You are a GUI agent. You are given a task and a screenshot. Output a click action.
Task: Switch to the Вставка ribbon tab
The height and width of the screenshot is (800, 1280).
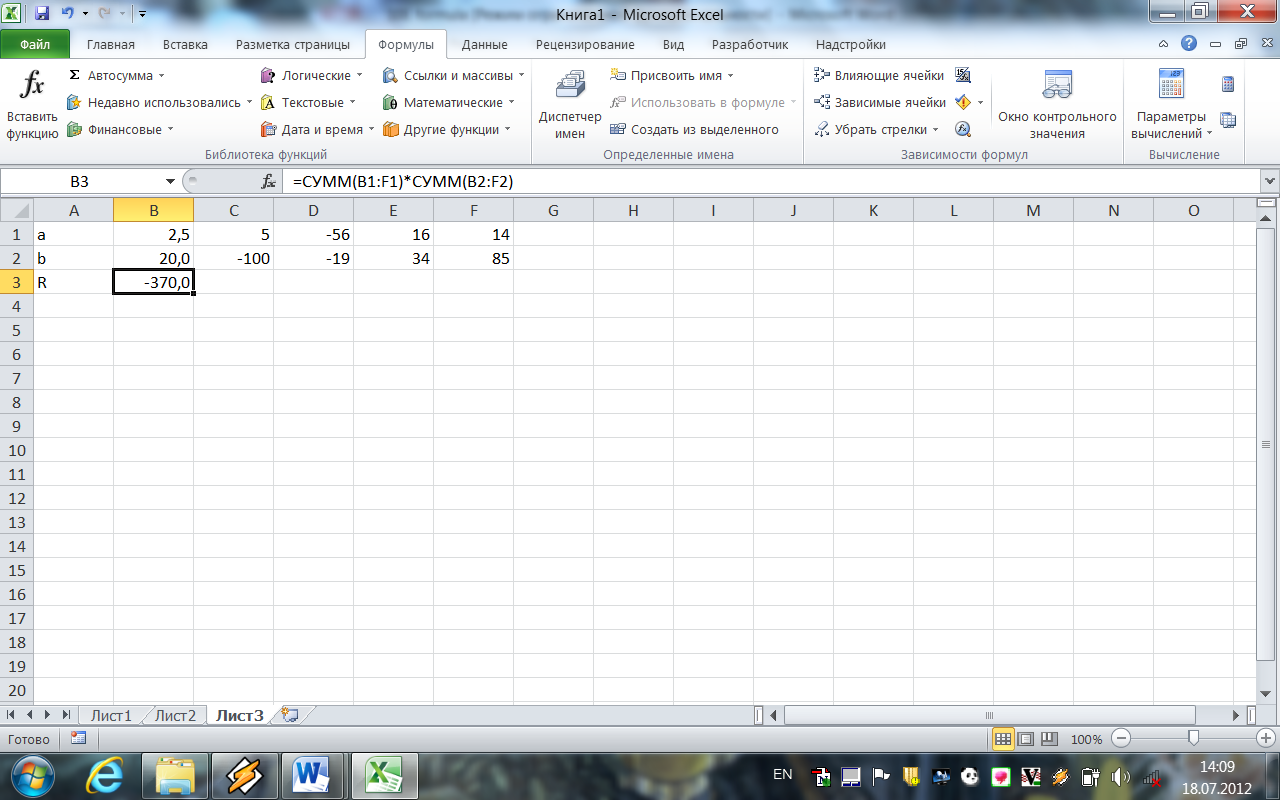(x=185, y=44)
